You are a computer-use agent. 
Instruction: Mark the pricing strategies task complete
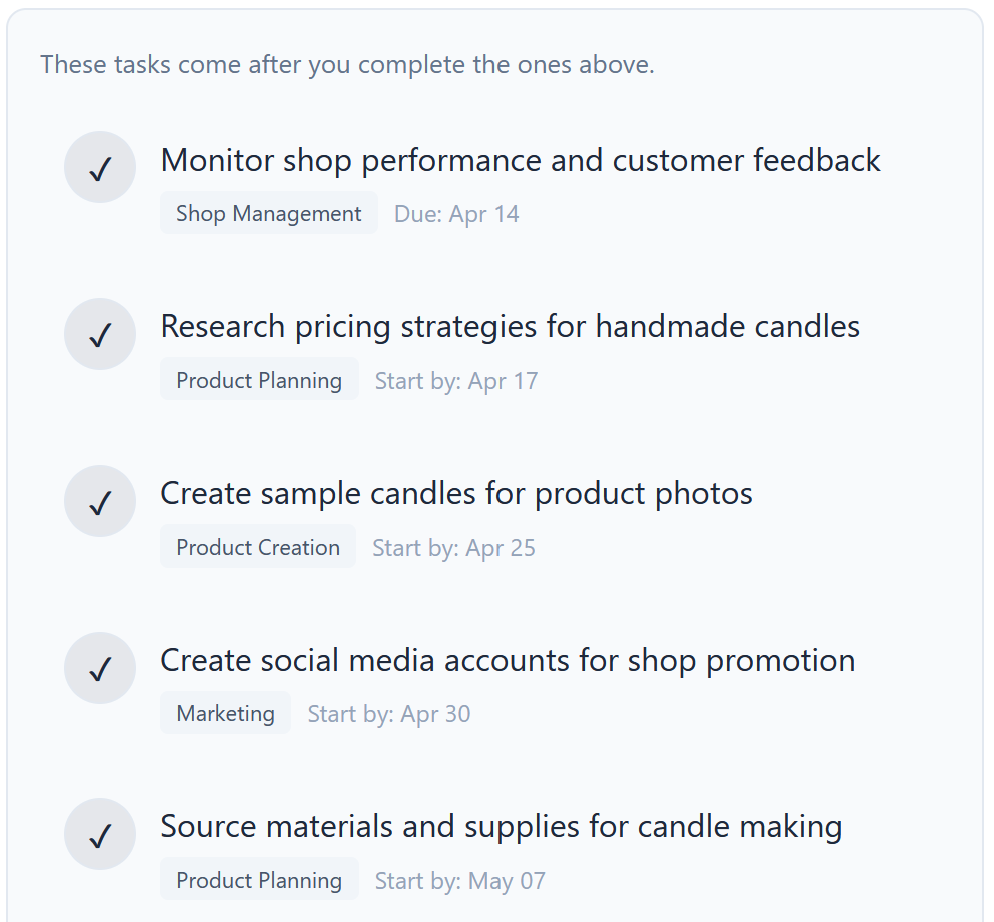[x=100, y=334]
